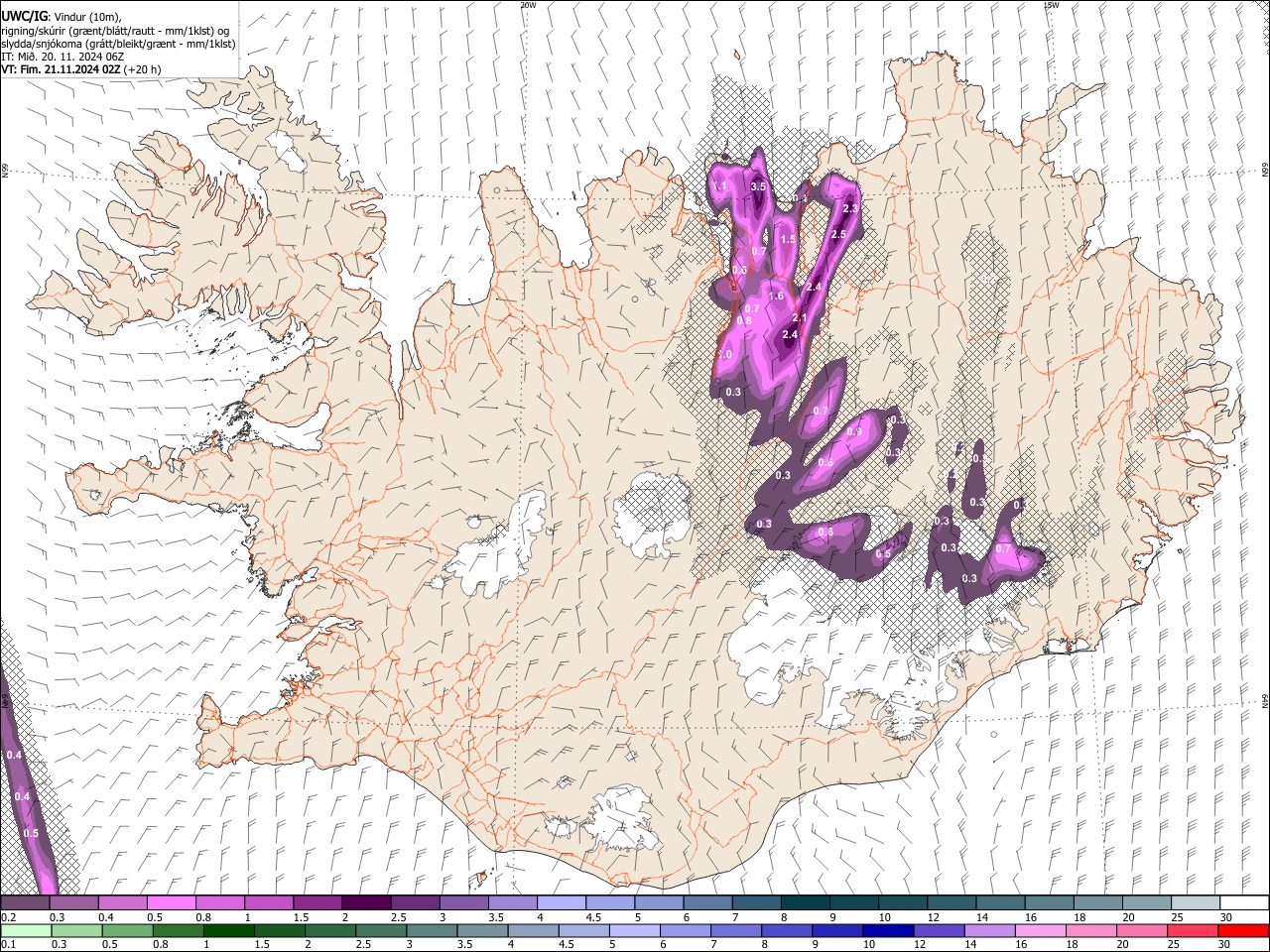The width and height of the screenshot is (1270, 952).
Task: Pick lower legend swatch between 7 and 8
Action: pos(735,930)
